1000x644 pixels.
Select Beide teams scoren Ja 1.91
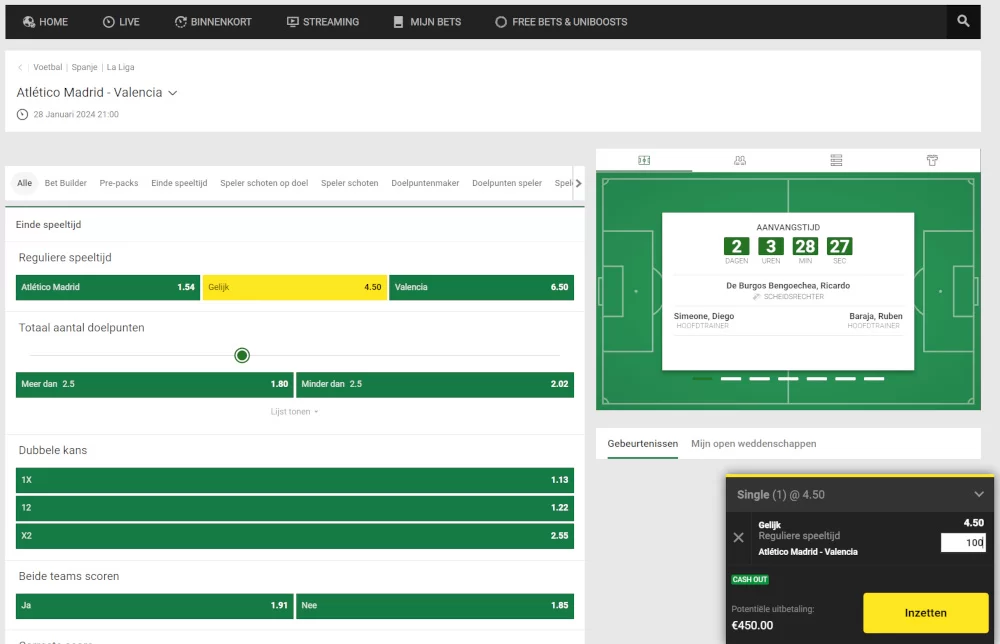[x=154, y=606]
